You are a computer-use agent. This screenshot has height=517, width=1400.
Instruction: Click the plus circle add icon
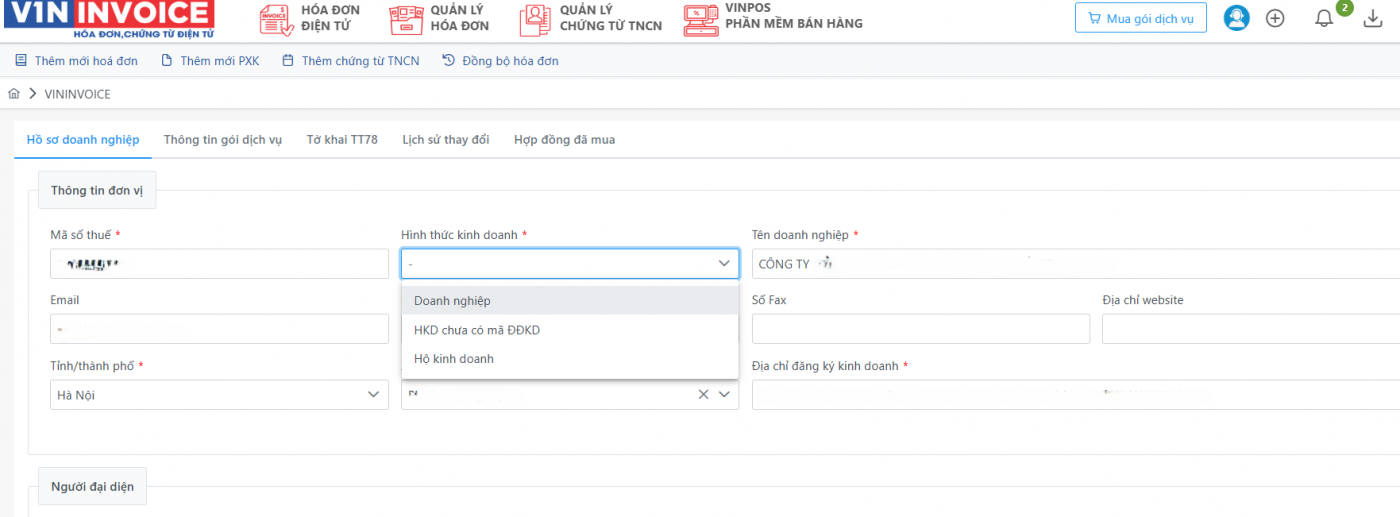point(1275,18)
